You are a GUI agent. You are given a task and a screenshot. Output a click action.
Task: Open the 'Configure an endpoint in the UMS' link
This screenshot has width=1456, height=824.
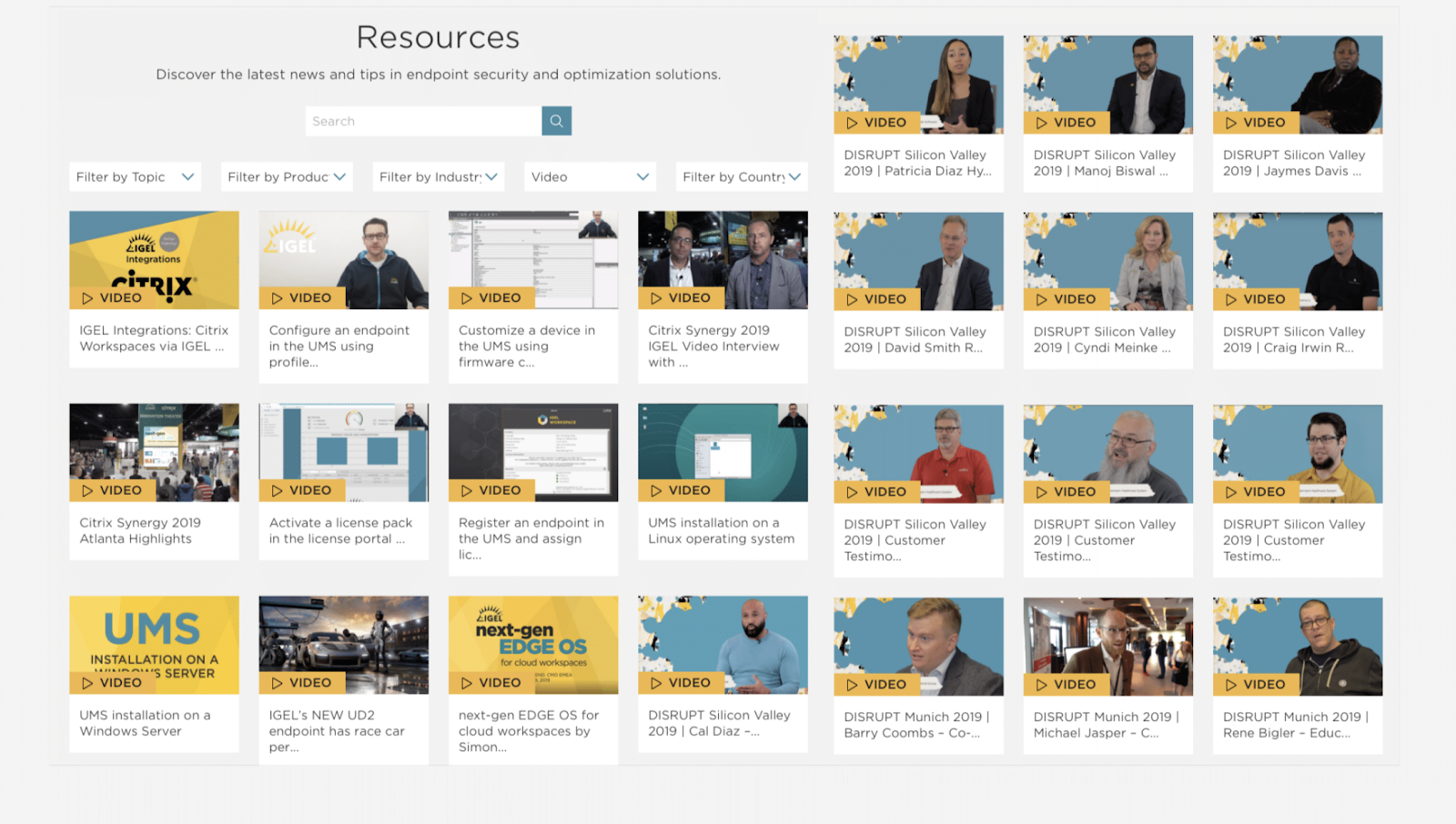coord(339,347)
